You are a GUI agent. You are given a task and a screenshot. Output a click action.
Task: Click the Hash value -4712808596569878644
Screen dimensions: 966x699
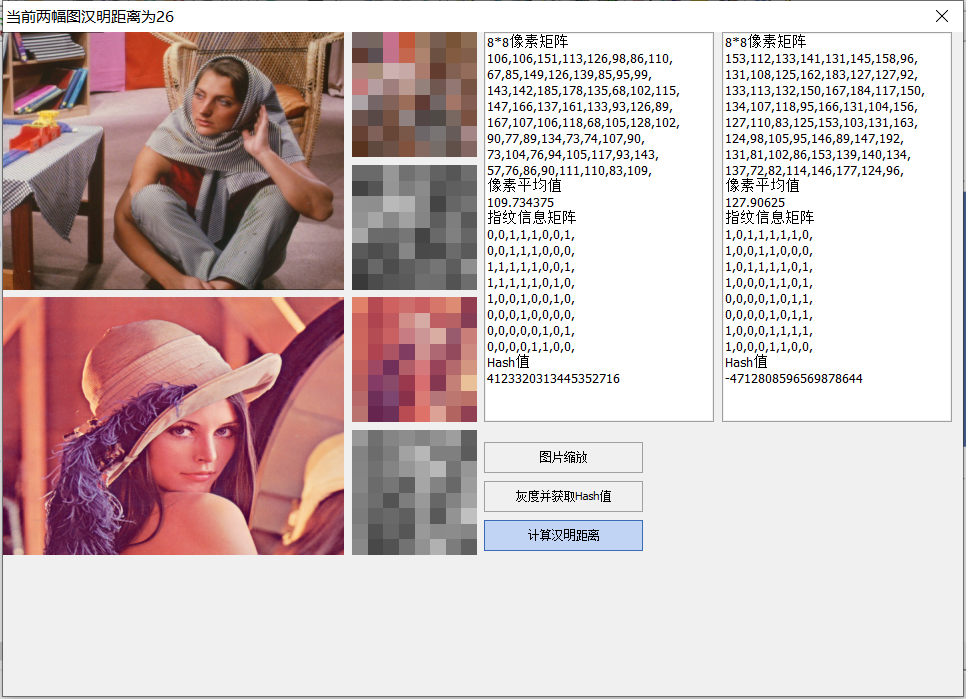point(794,379)
